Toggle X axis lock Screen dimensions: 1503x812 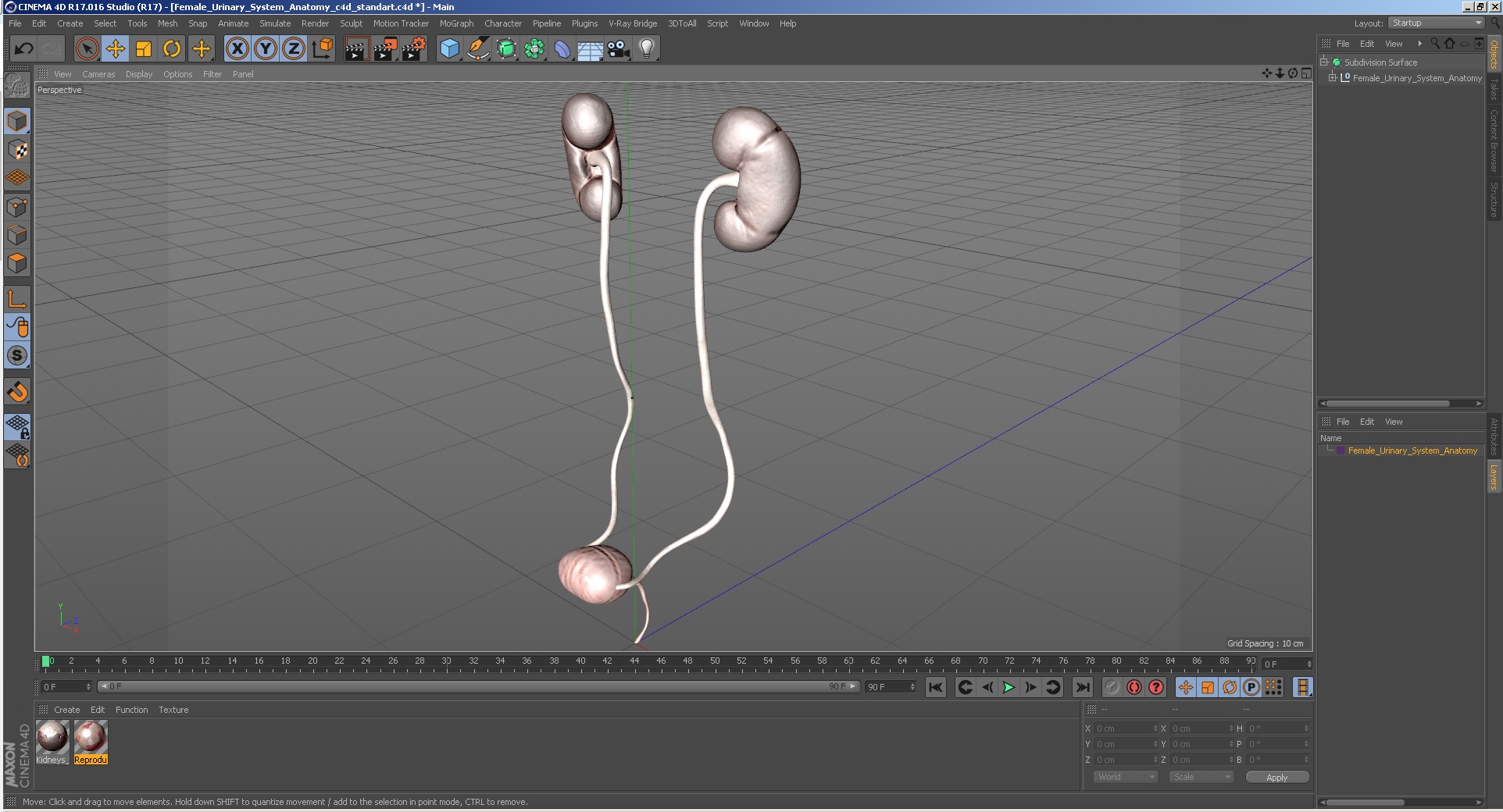tap(237, 49)
